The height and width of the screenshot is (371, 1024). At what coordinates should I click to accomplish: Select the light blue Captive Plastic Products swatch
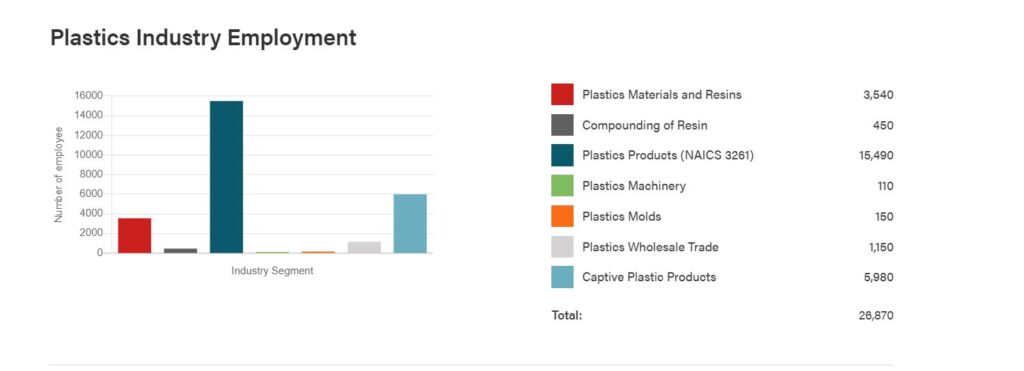tap(562, 277)
